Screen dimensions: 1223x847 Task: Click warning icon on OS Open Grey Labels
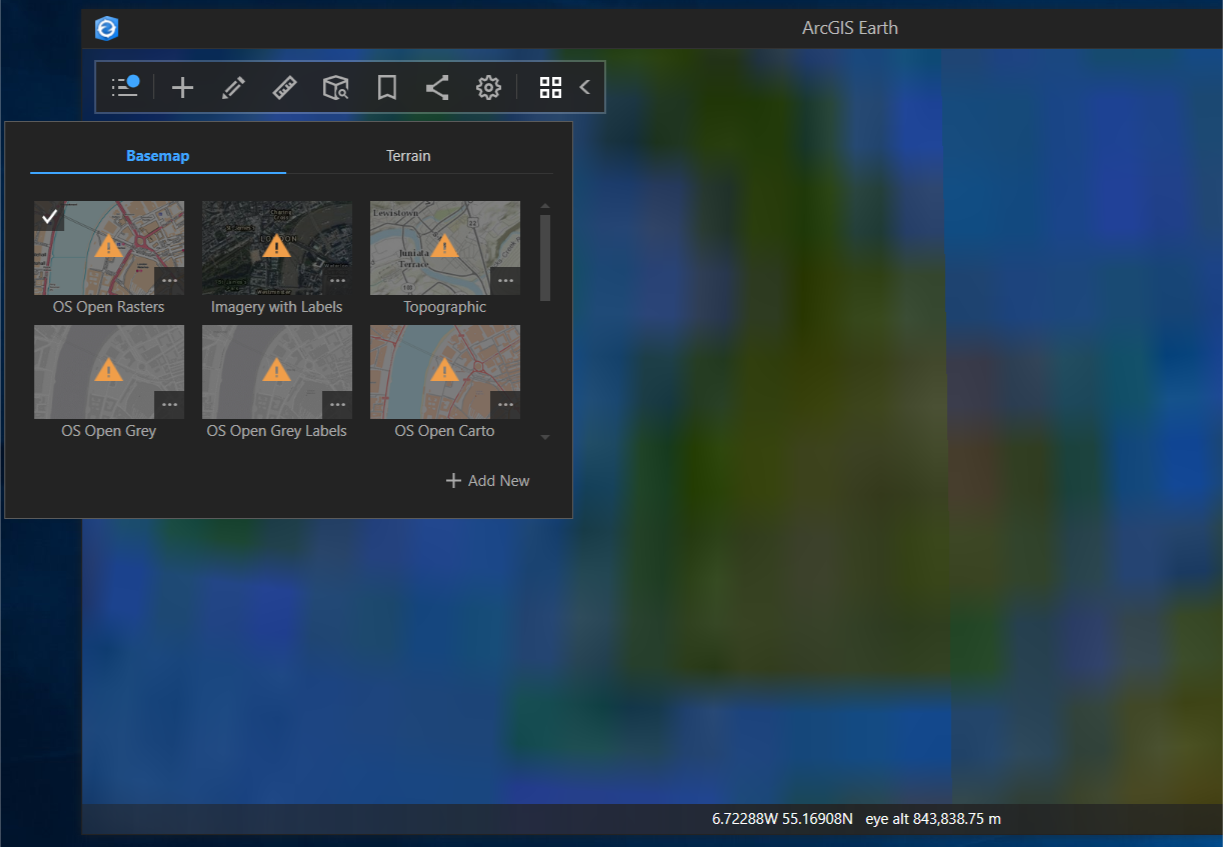[x=277, y=369]
